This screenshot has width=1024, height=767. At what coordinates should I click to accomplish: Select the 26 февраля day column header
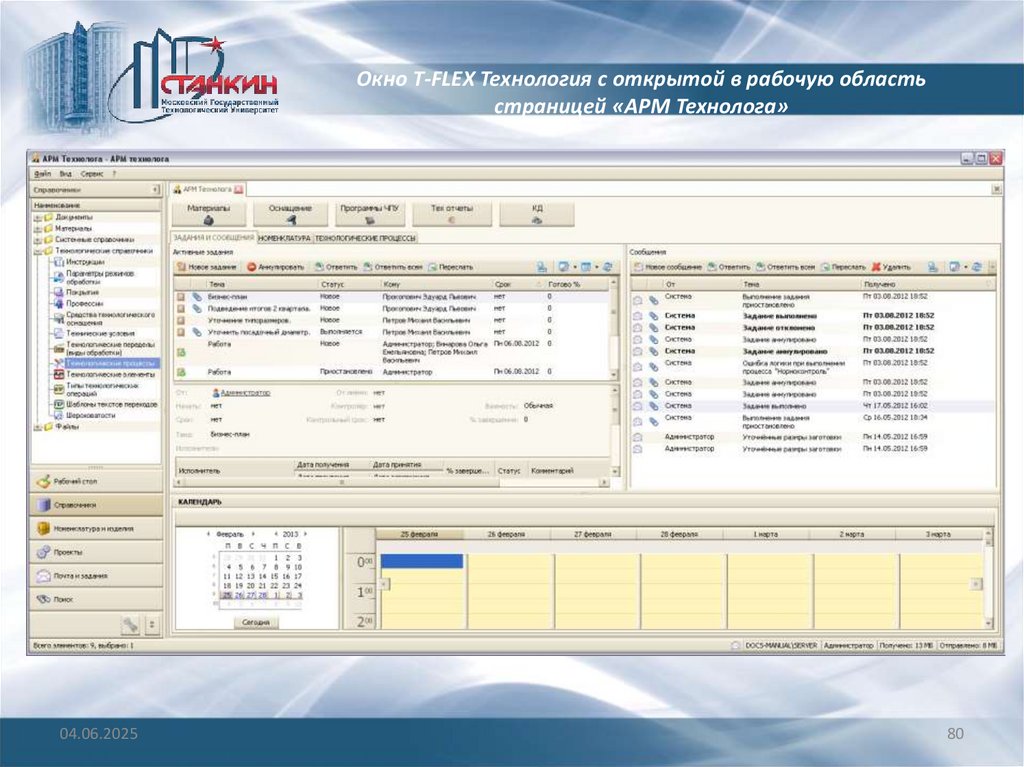coord(506,534)
